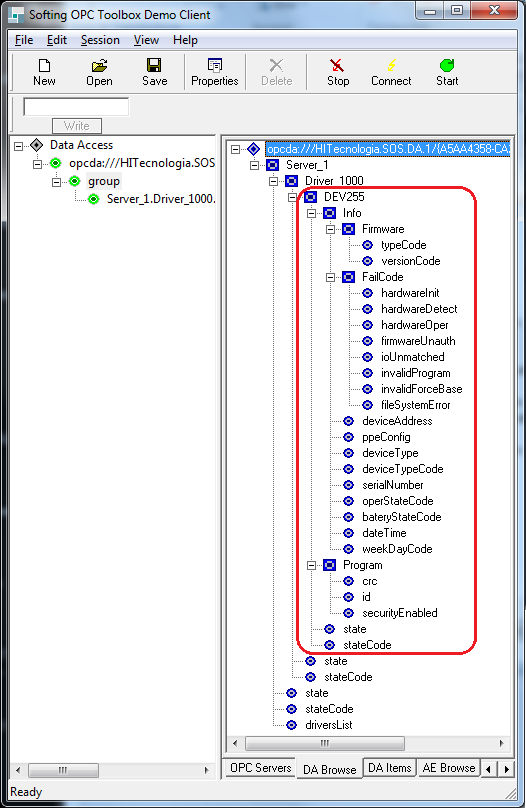This screenshot has width=526, height=808.
Task: Click the Write button
Action: [x=77, y=126]
